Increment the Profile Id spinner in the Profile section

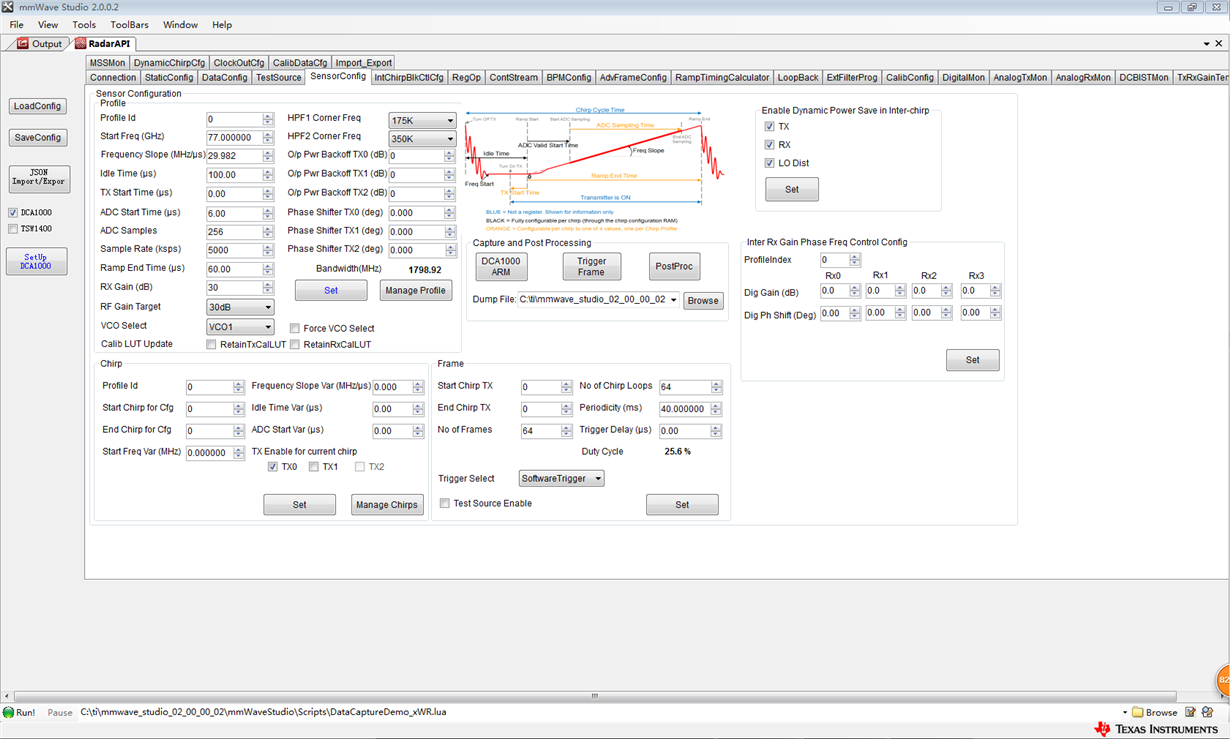[268, 116]
